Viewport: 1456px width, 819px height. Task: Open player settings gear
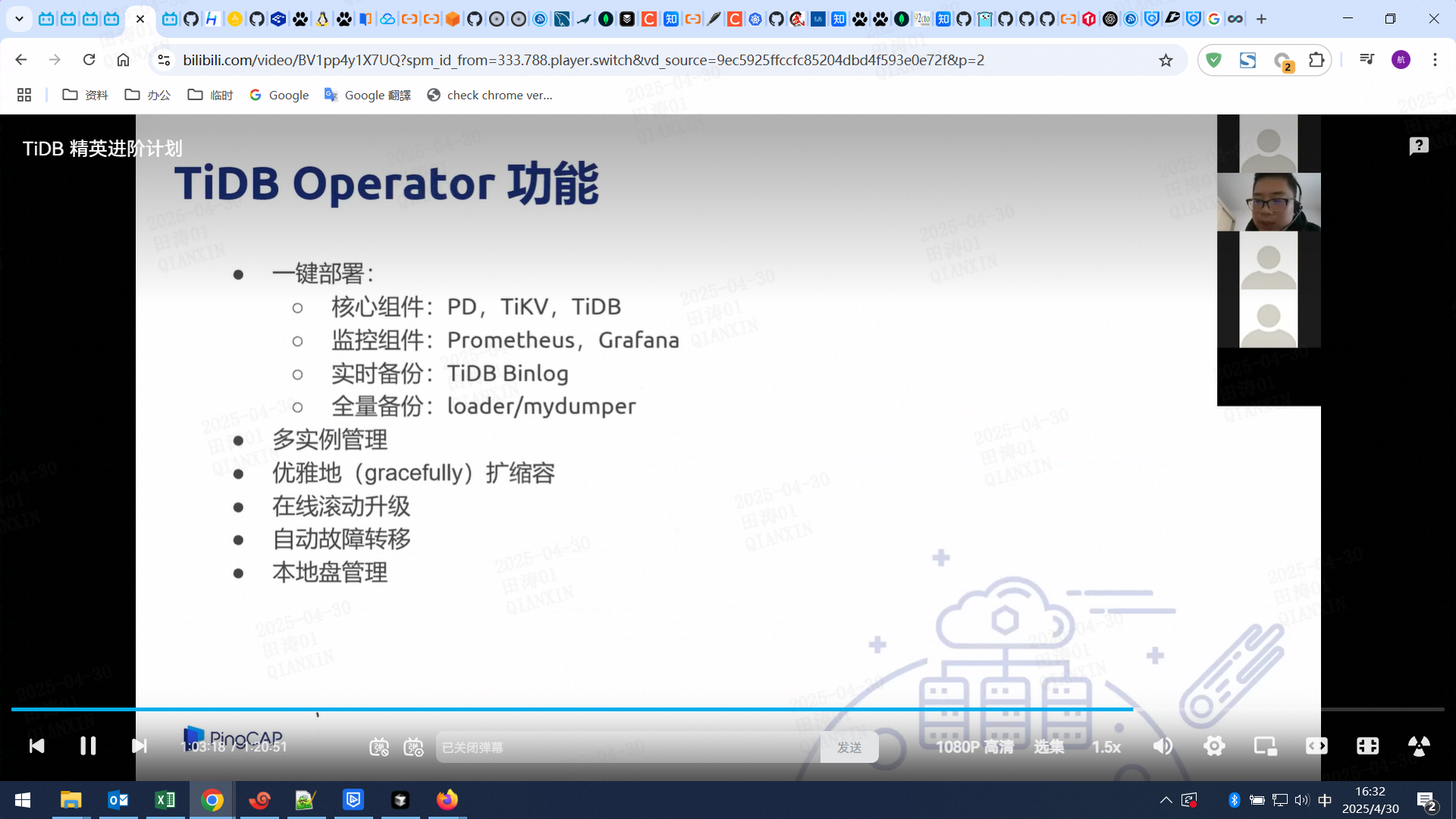click(1214, 746)
